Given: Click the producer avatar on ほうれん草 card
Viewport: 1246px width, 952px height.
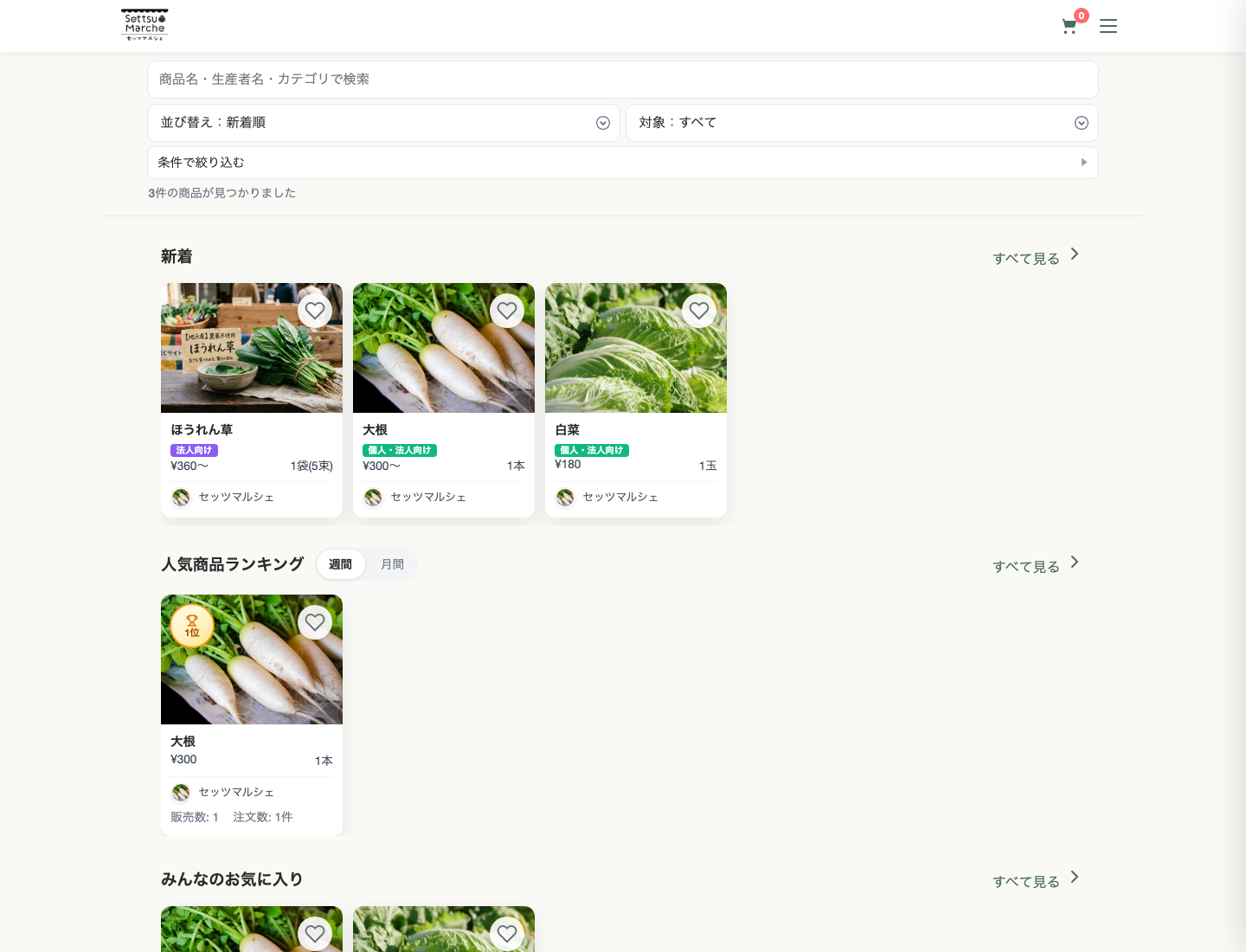Looking at the screenshot, I should (181, 498).
